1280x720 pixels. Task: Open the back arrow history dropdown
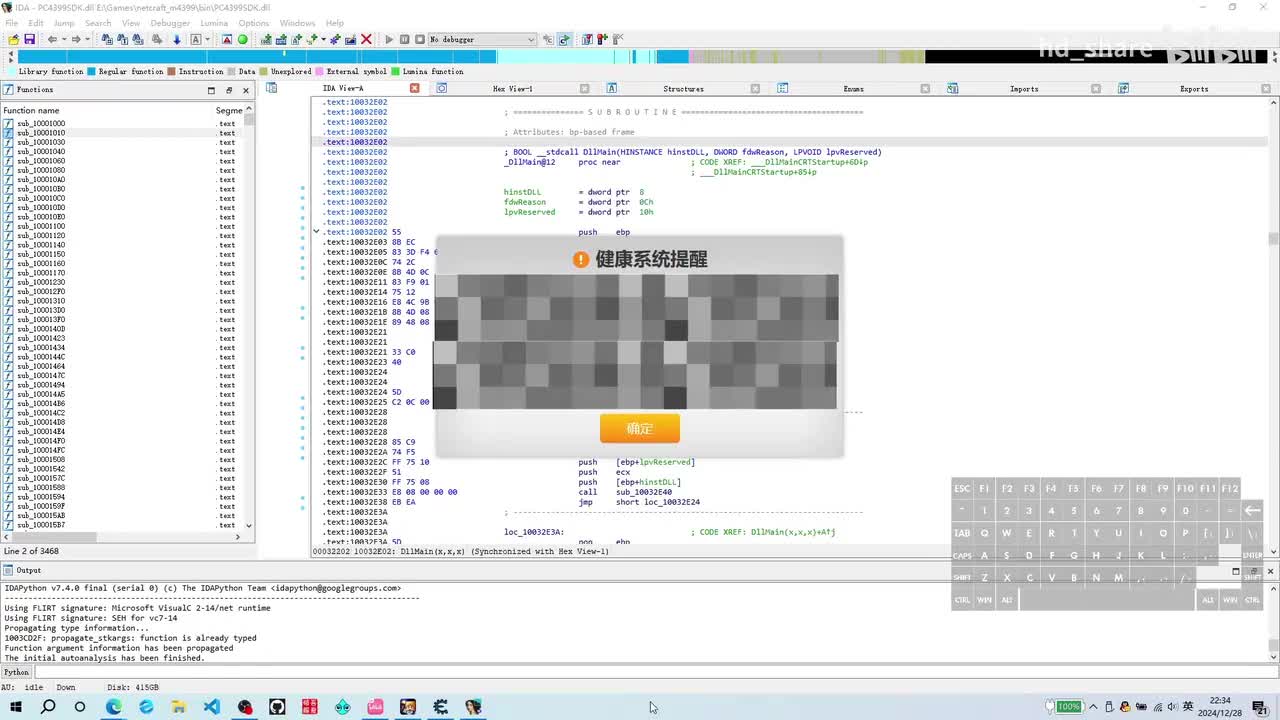[x=64, y=39]
